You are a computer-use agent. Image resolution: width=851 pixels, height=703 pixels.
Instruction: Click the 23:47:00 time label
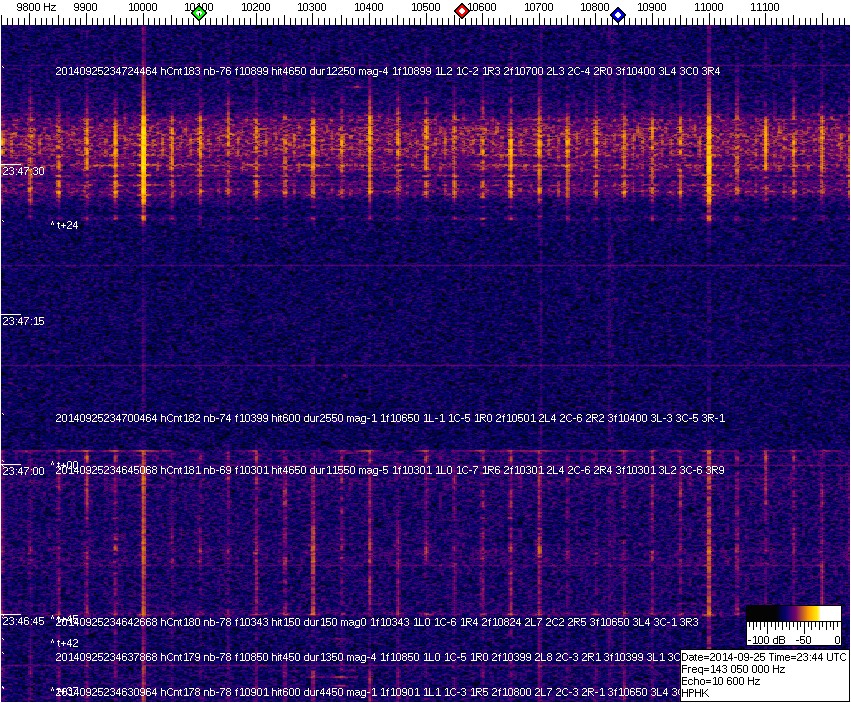[23, 470]
